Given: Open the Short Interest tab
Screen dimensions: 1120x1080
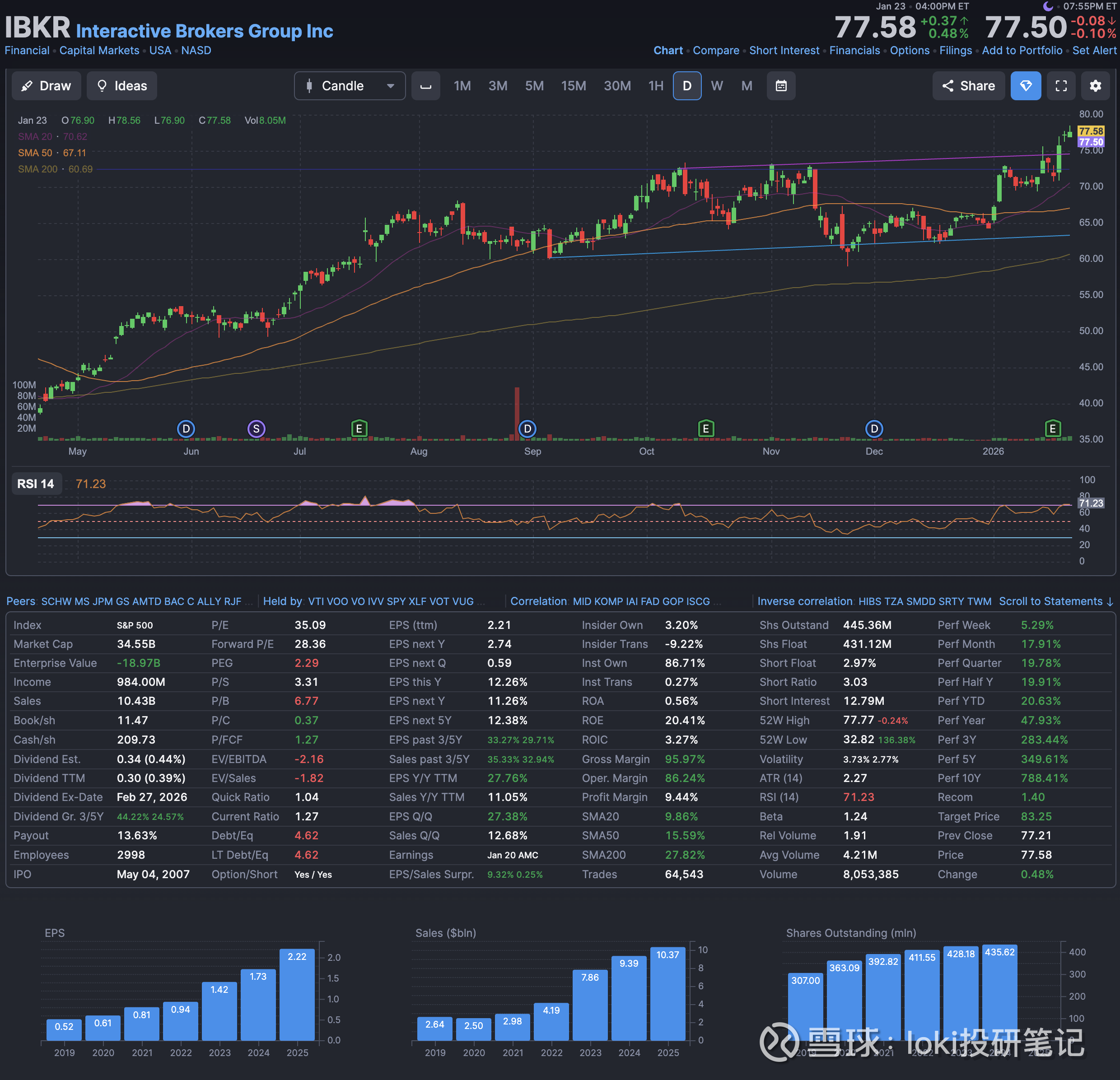Looking at the screenshot, I should [784, 50].
